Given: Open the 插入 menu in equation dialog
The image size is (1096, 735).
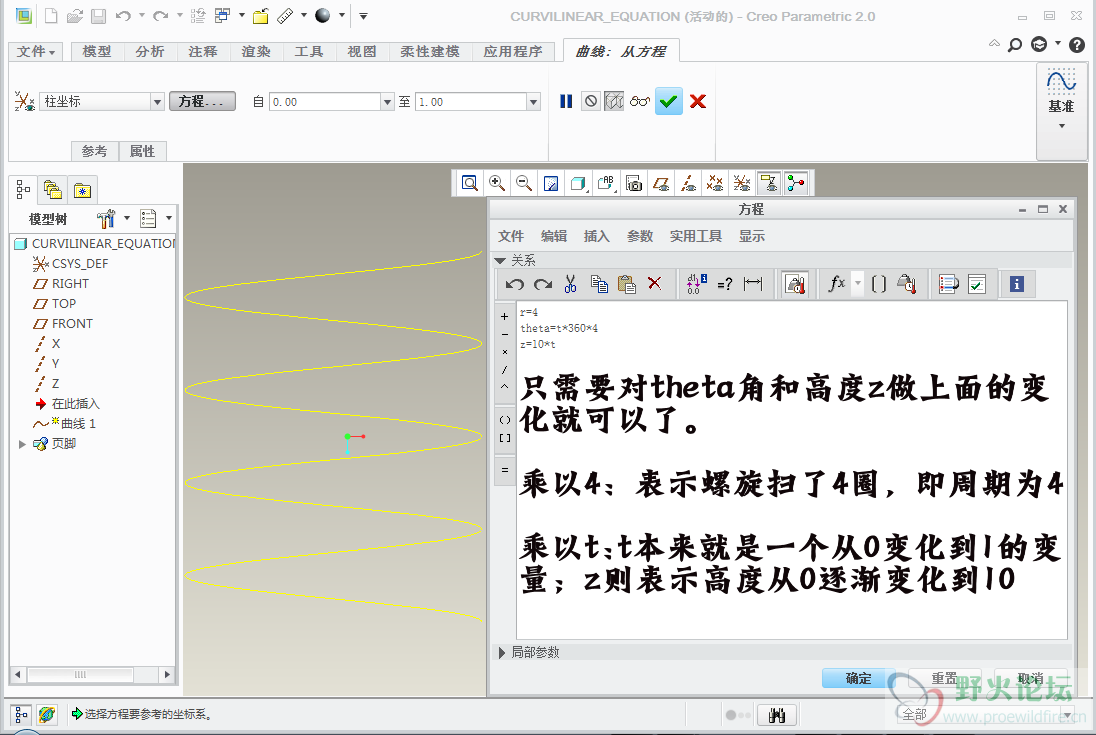Looking at the screenshot, I should [x=596, y=236].
